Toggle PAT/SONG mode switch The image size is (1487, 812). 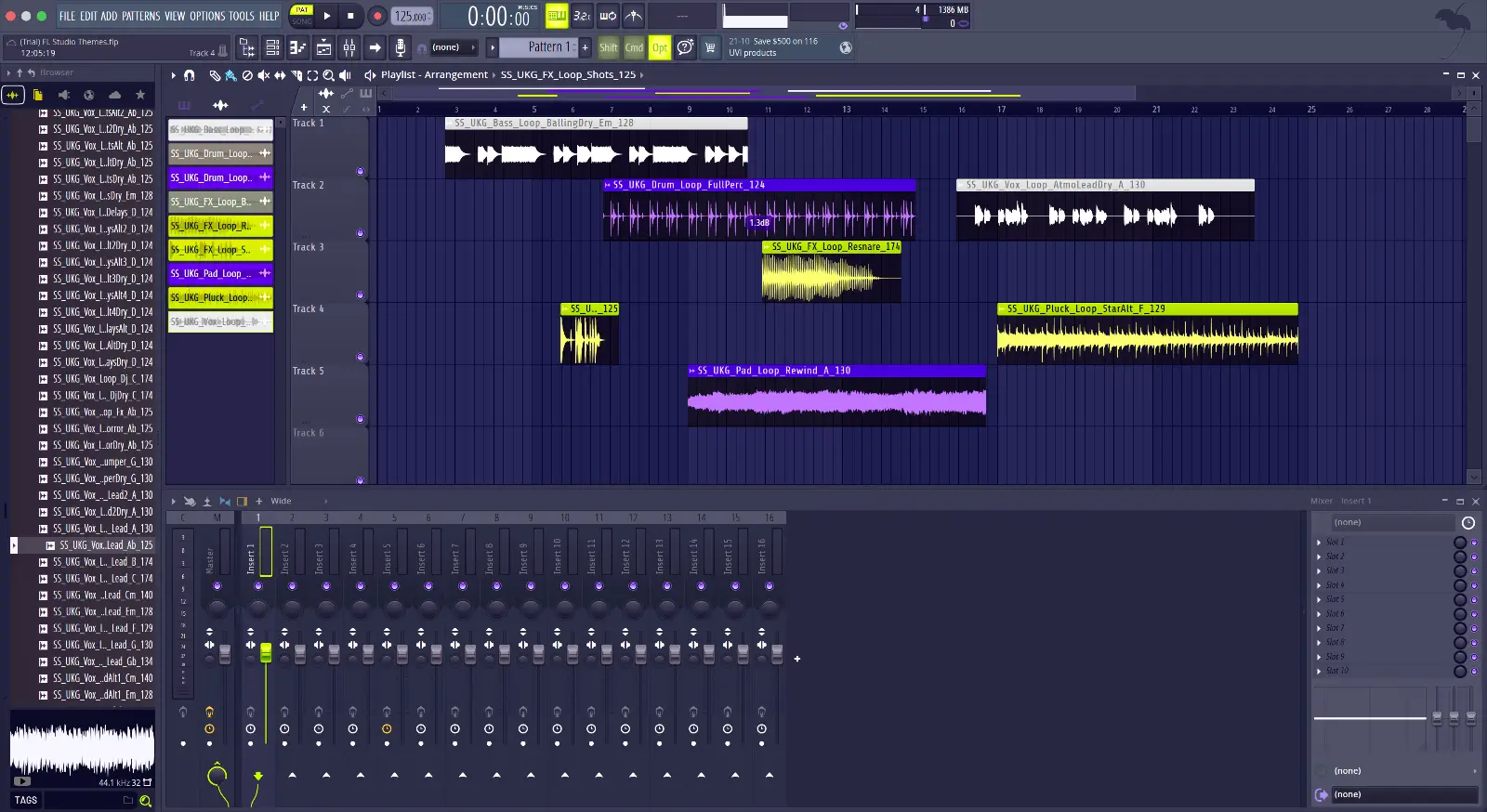(302, 16)
